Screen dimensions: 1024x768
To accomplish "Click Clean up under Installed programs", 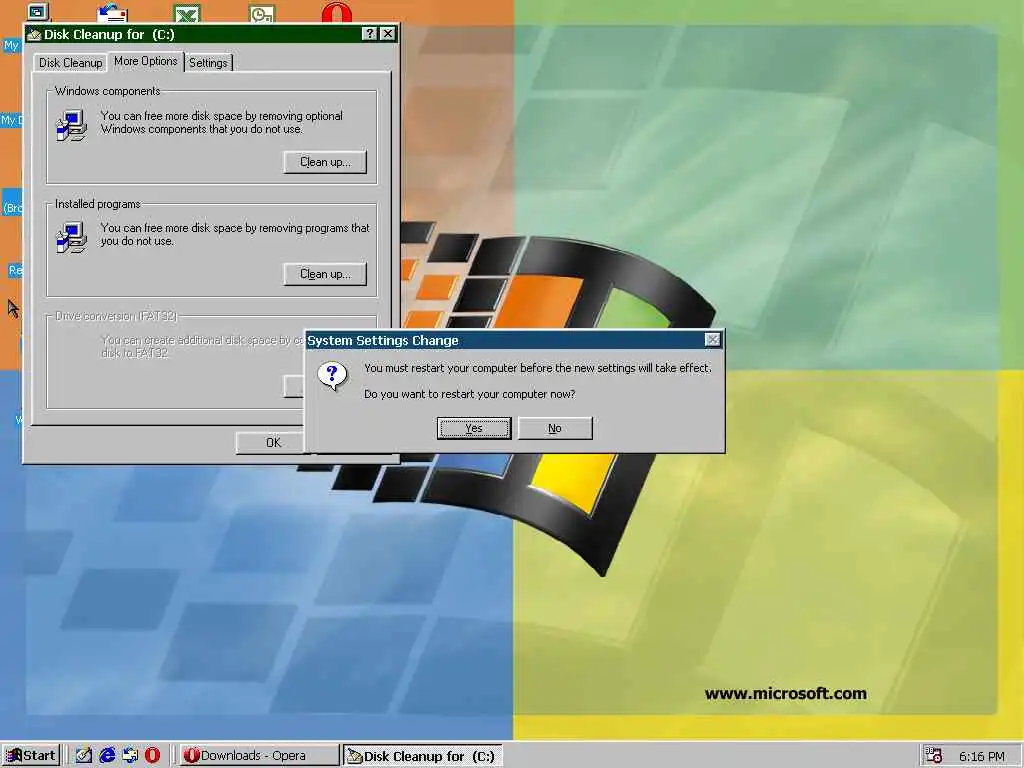I will (325, 274).
